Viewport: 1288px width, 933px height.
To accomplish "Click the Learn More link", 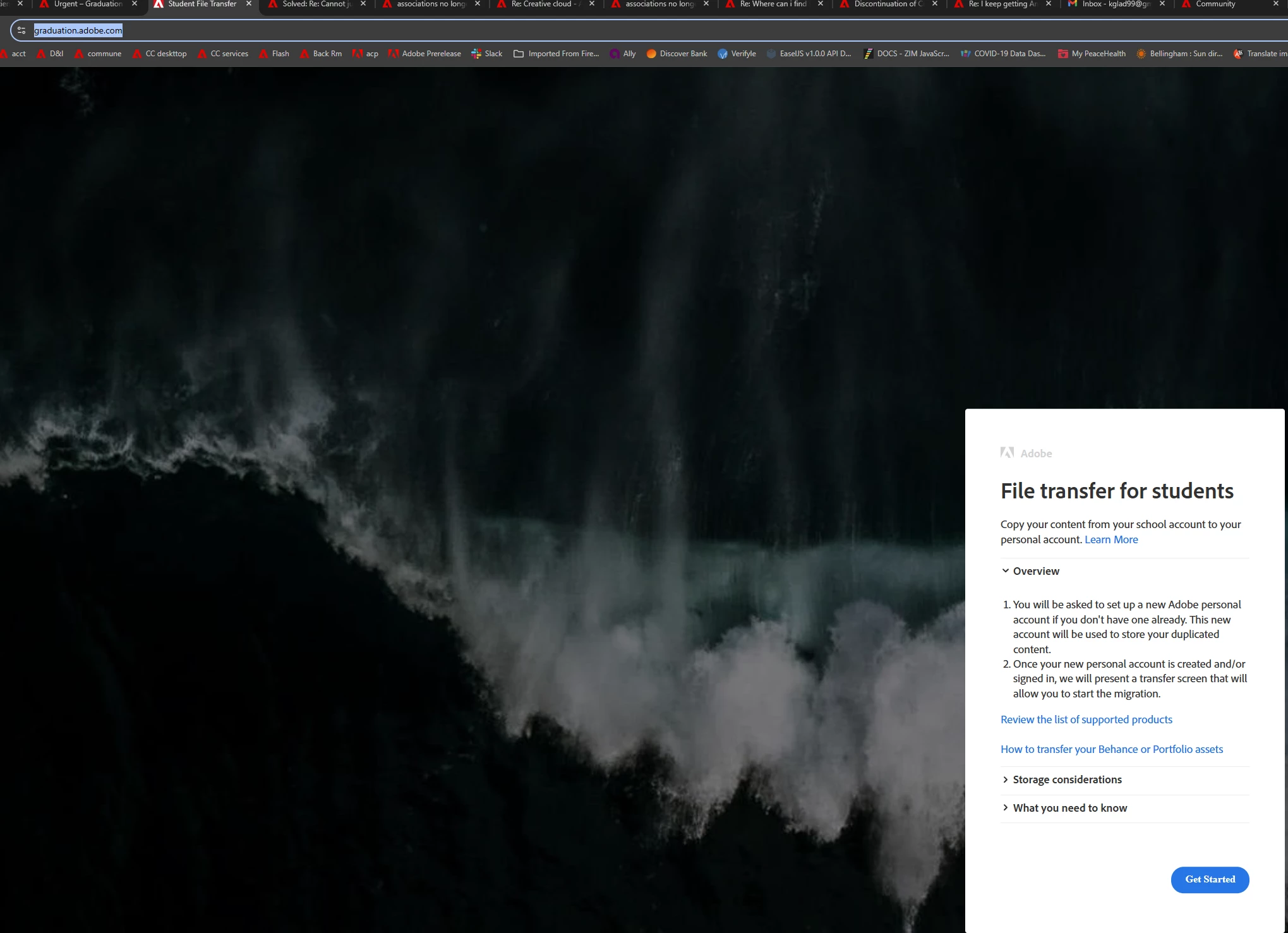I will 1110,539.
